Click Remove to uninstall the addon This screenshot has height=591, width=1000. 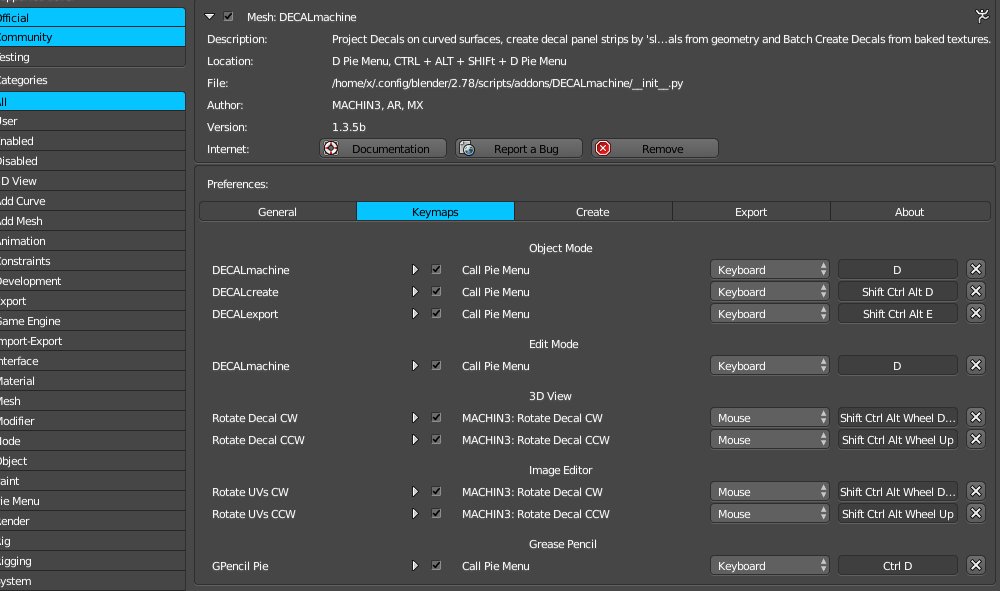click(x=654, y=149)
